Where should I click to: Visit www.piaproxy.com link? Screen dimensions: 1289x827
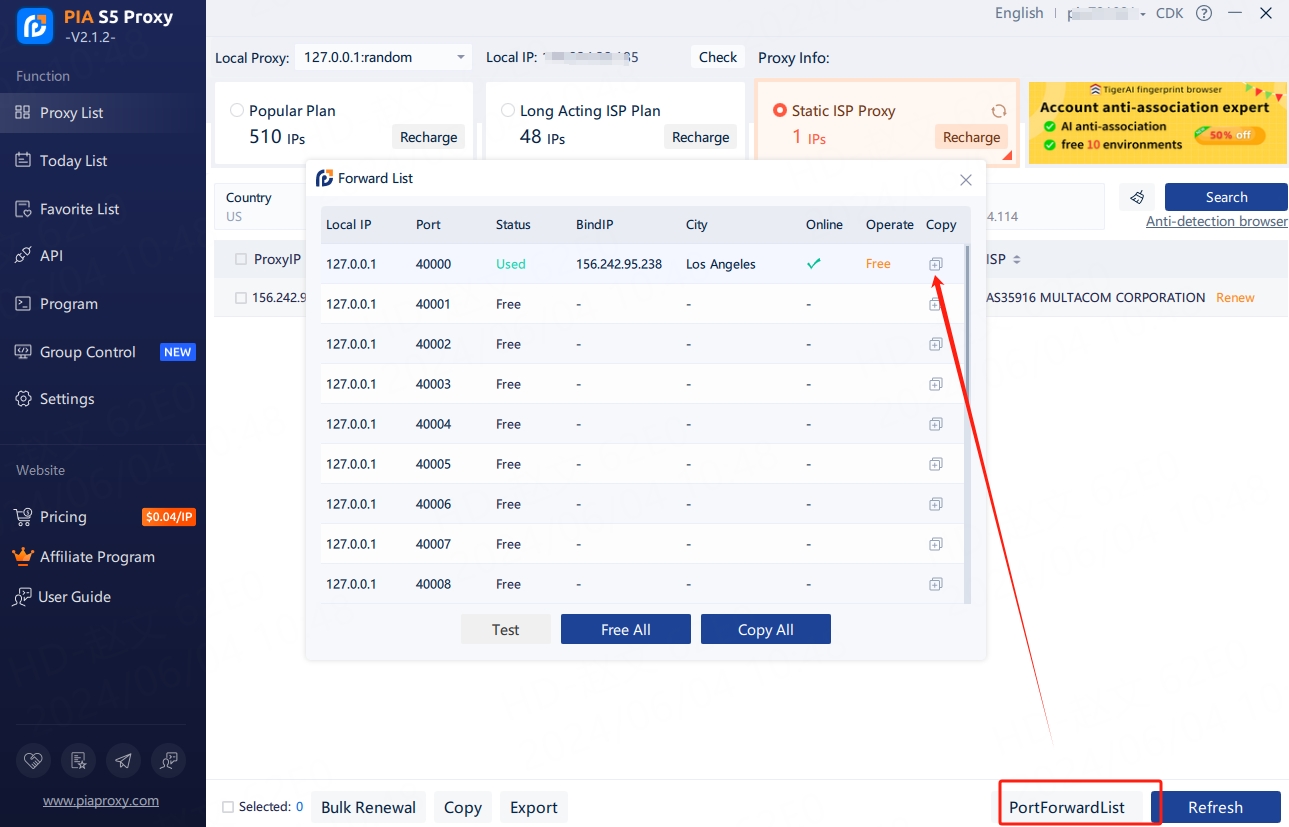click(101, 800)
